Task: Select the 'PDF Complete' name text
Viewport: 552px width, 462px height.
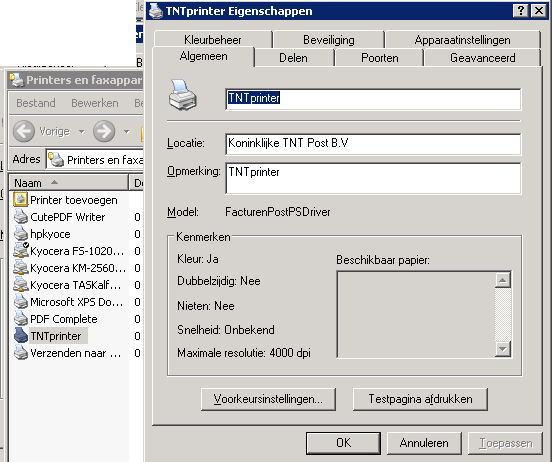Action: [64, 319]
